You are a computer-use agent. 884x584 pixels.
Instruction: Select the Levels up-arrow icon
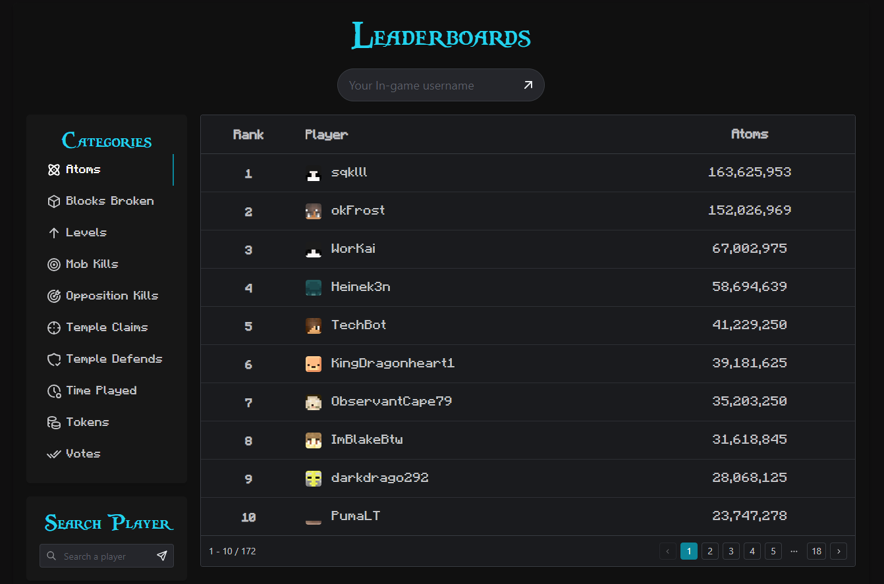click(55, 232)
